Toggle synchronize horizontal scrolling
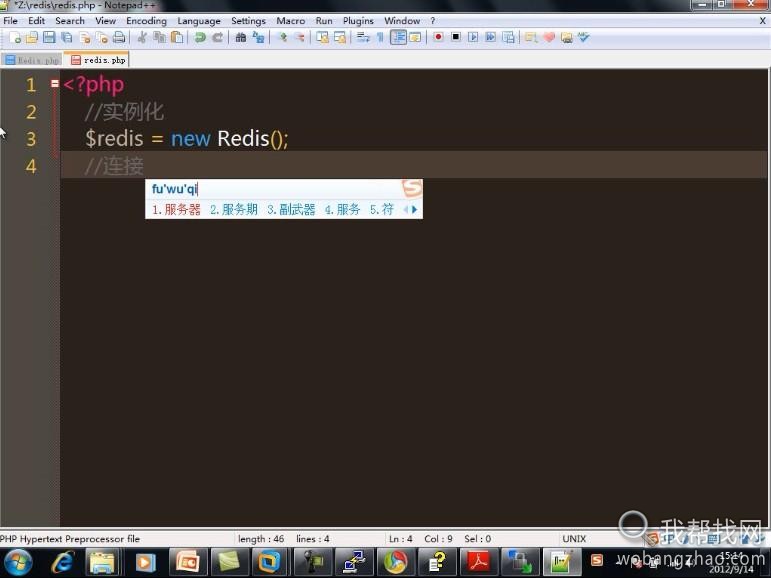 point(340,37)
